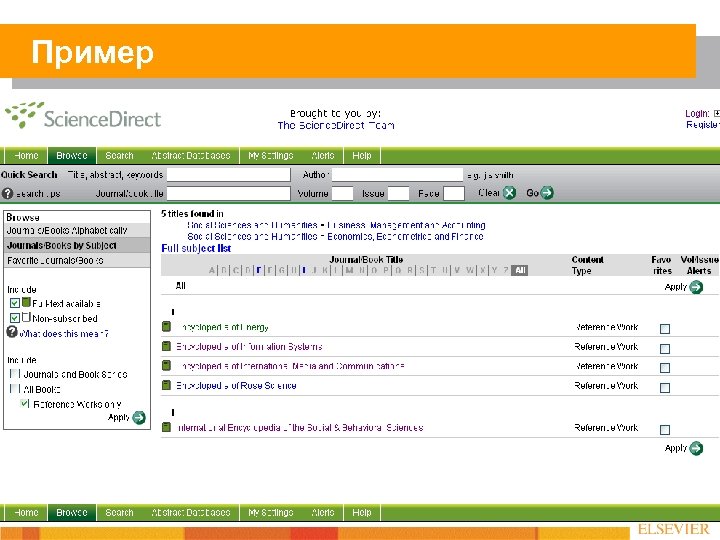Click The ScienceDirect Team link

(x=336, y=125)
